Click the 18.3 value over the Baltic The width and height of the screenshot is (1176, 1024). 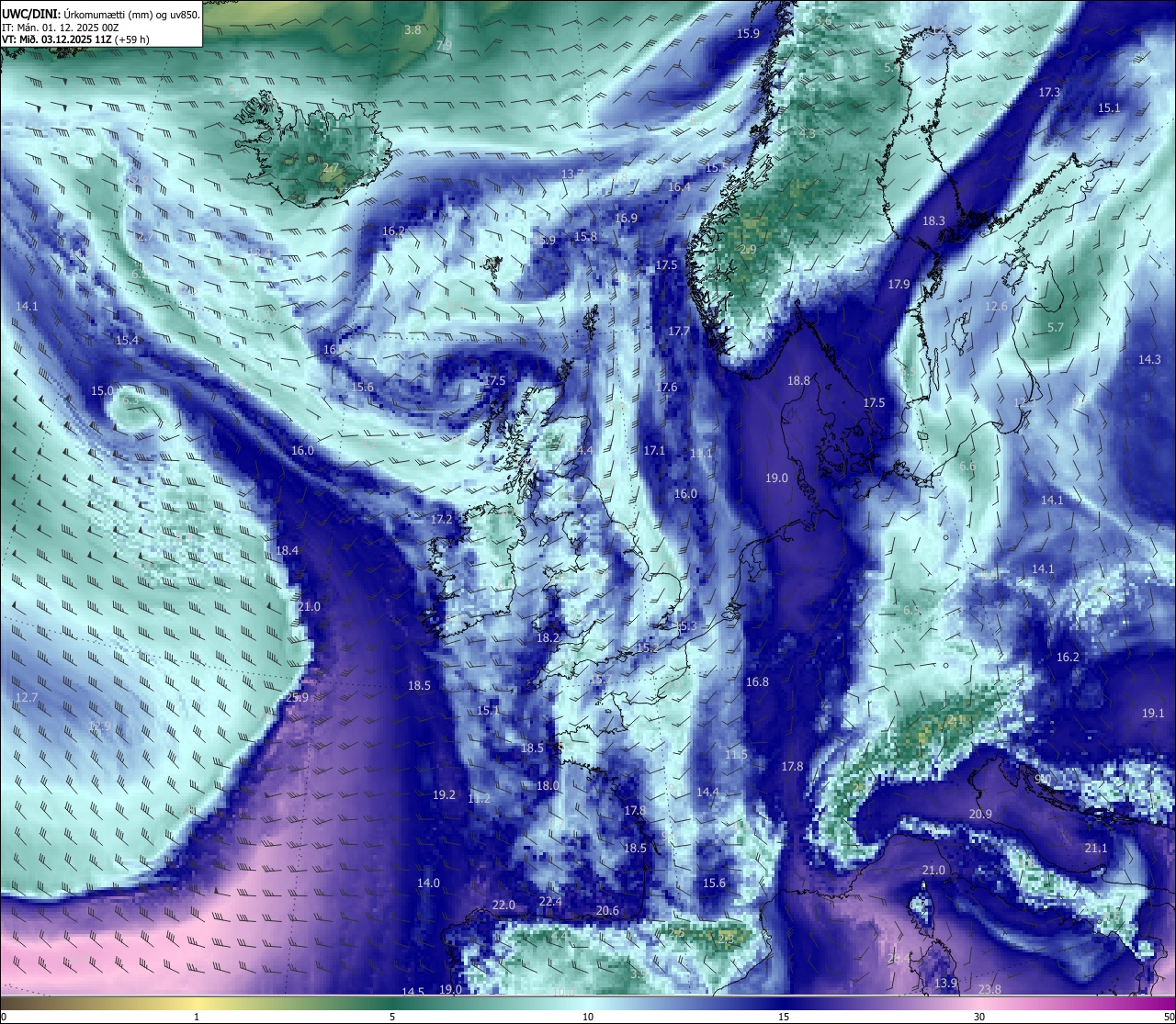(933, 221)
